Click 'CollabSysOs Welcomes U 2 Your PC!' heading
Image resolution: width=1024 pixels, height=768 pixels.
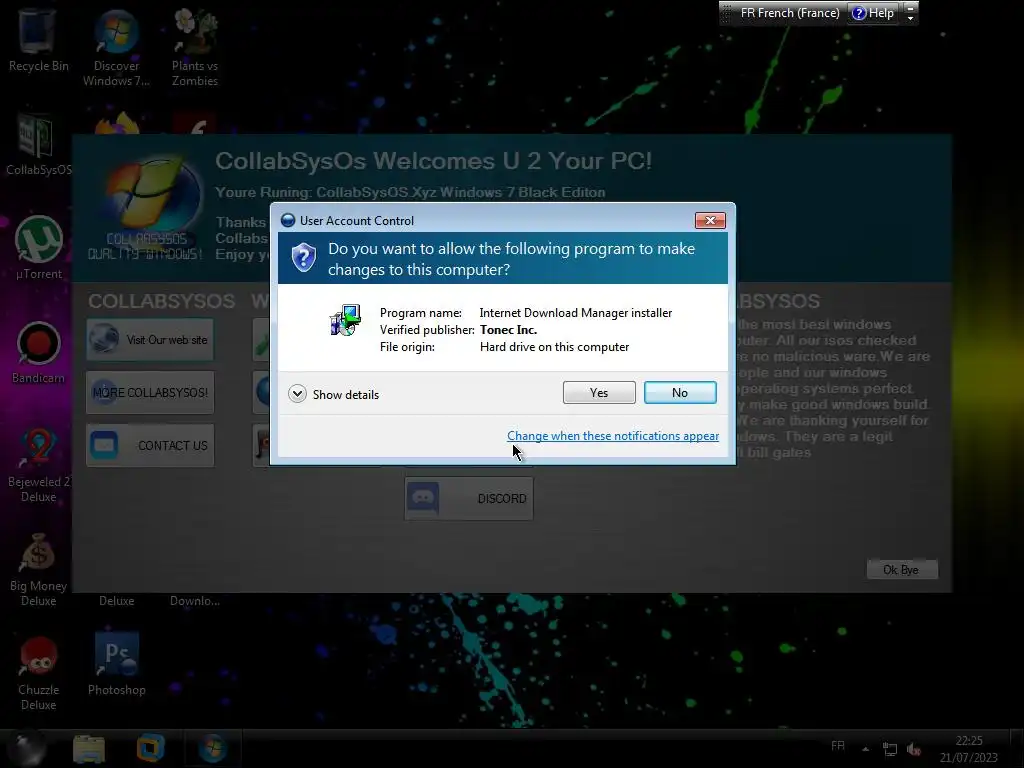coord(434,161)
